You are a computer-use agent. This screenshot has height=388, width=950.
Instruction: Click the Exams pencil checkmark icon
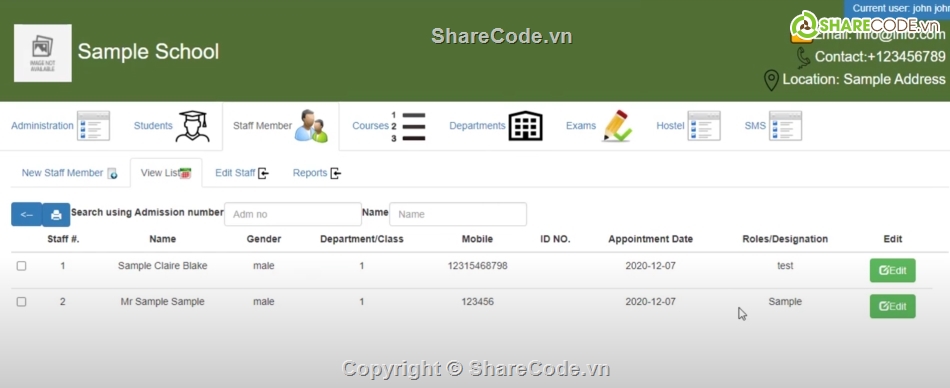pyautogui.click(x=617, y=125)
